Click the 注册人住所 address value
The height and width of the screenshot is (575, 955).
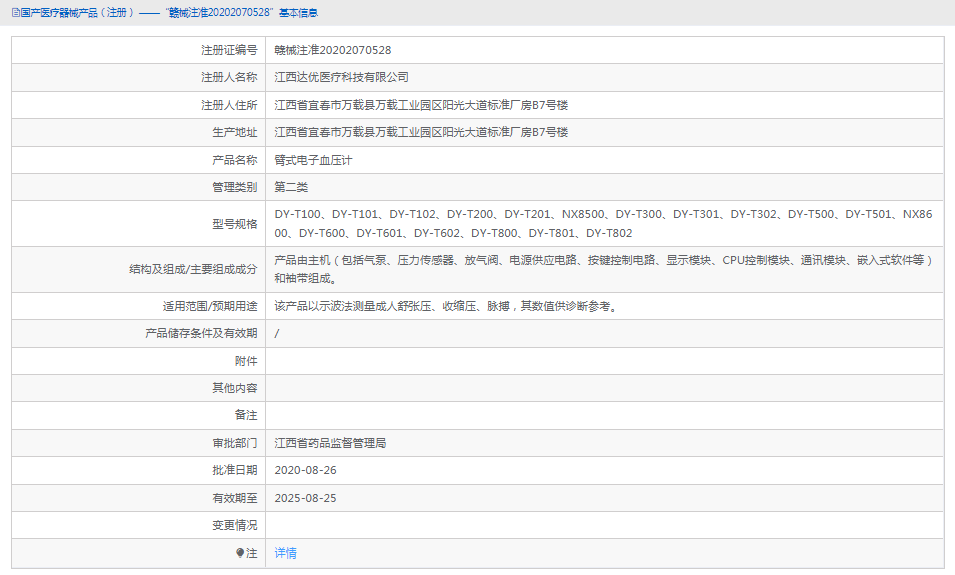421,105
